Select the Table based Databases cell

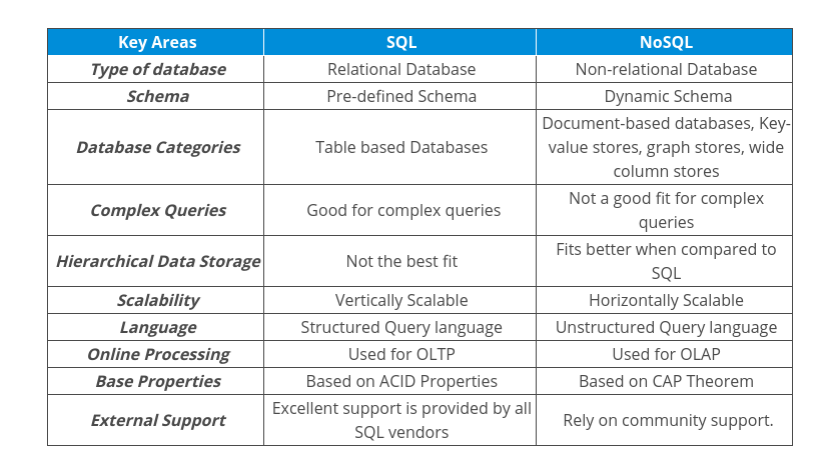click(400, 147)
